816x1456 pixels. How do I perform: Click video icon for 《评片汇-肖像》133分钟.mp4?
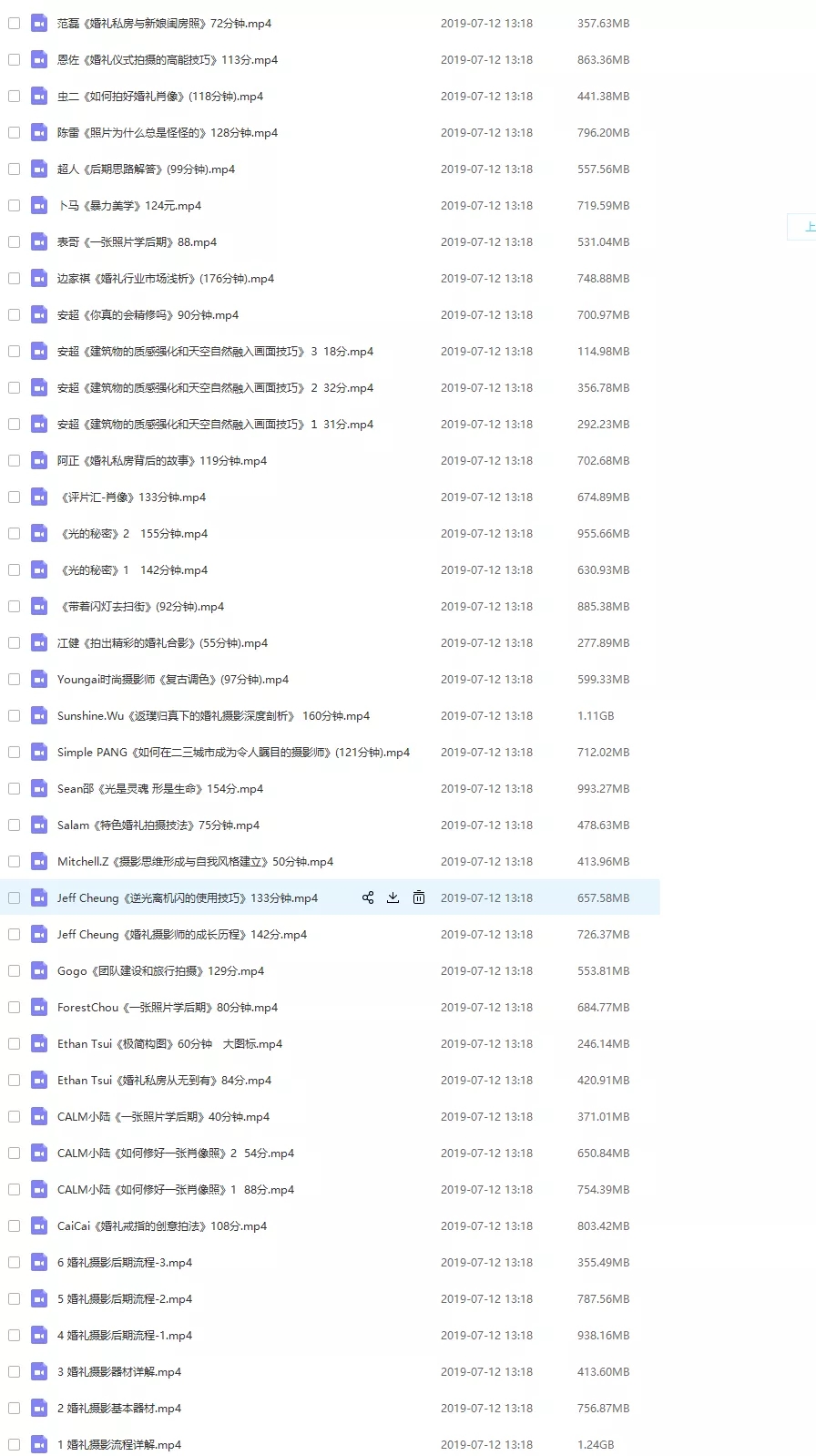(39, 497)
